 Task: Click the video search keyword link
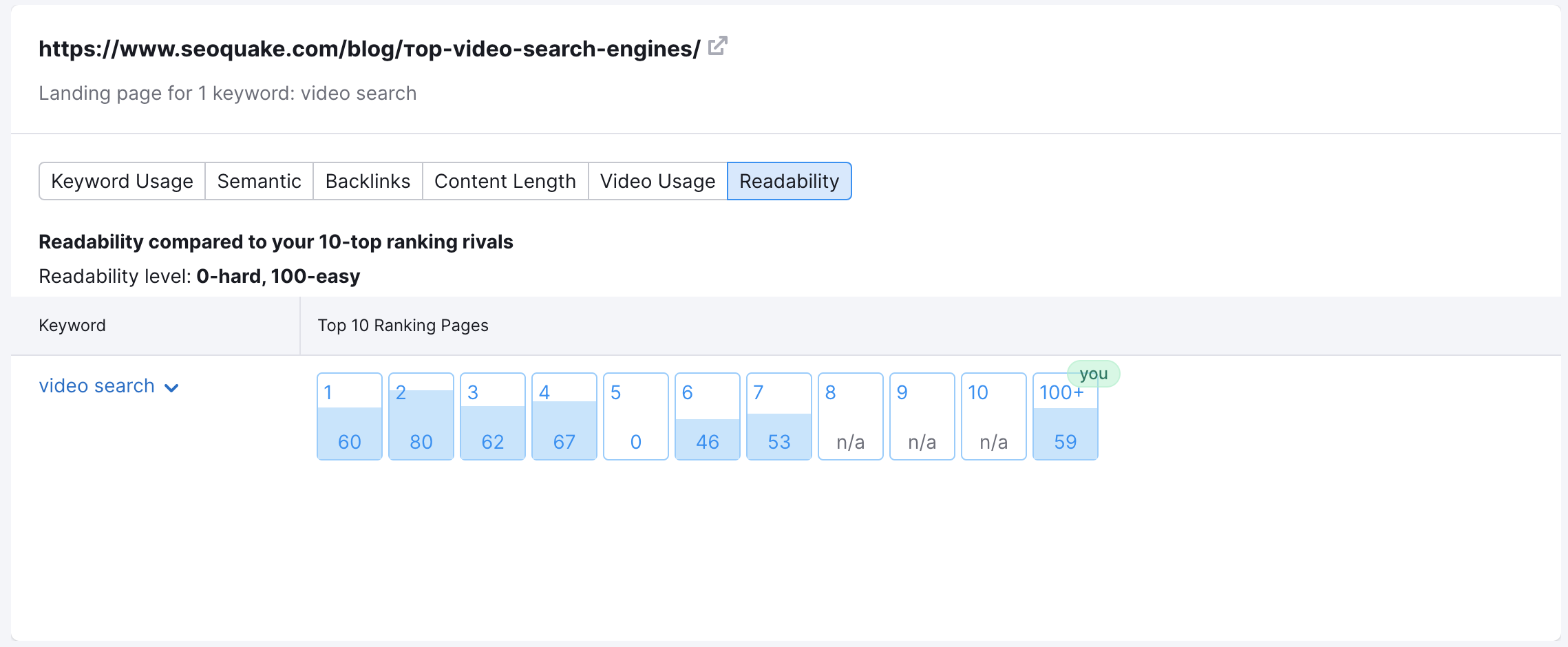pyautogui.click(x=96, y=386)
